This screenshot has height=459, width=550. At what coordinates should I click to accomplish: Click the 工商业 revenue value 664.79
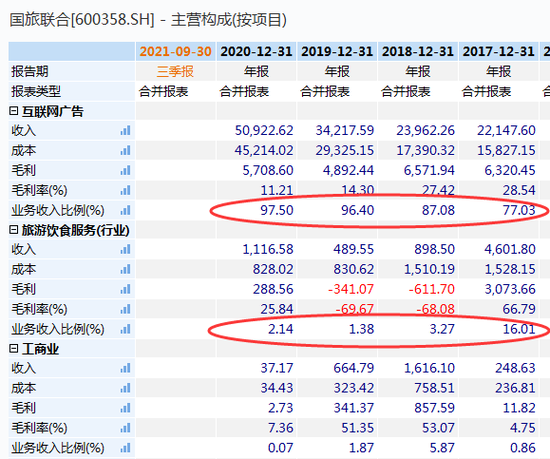pos(354,368)
